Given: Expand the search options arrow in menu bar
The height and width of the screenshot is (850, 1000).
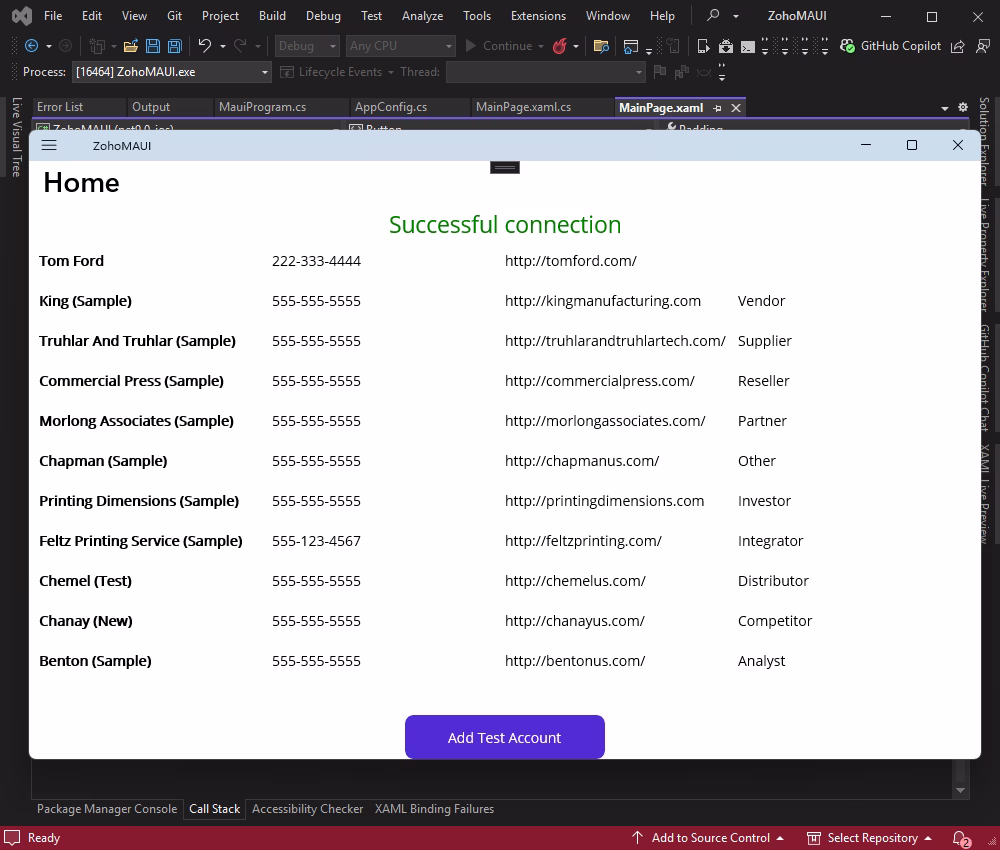Looking at the screenshot, I should tap(735, 16).
